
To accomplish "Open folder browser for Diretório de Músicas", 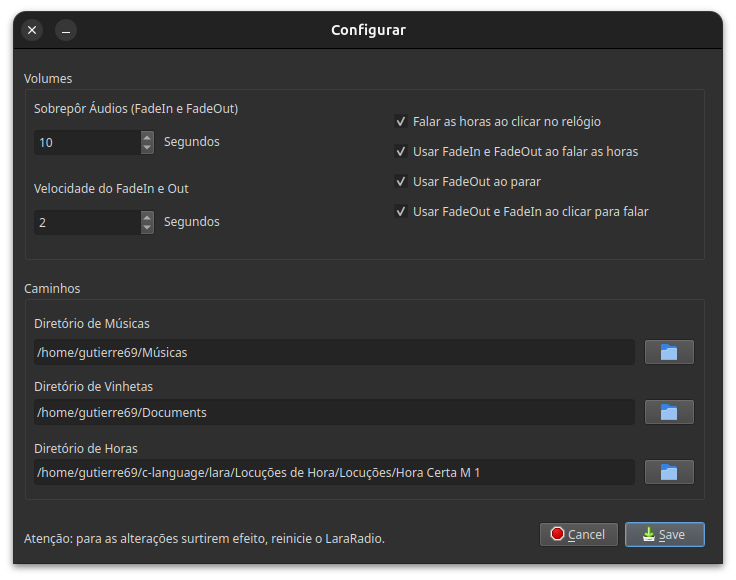I will tap(669, 352).
